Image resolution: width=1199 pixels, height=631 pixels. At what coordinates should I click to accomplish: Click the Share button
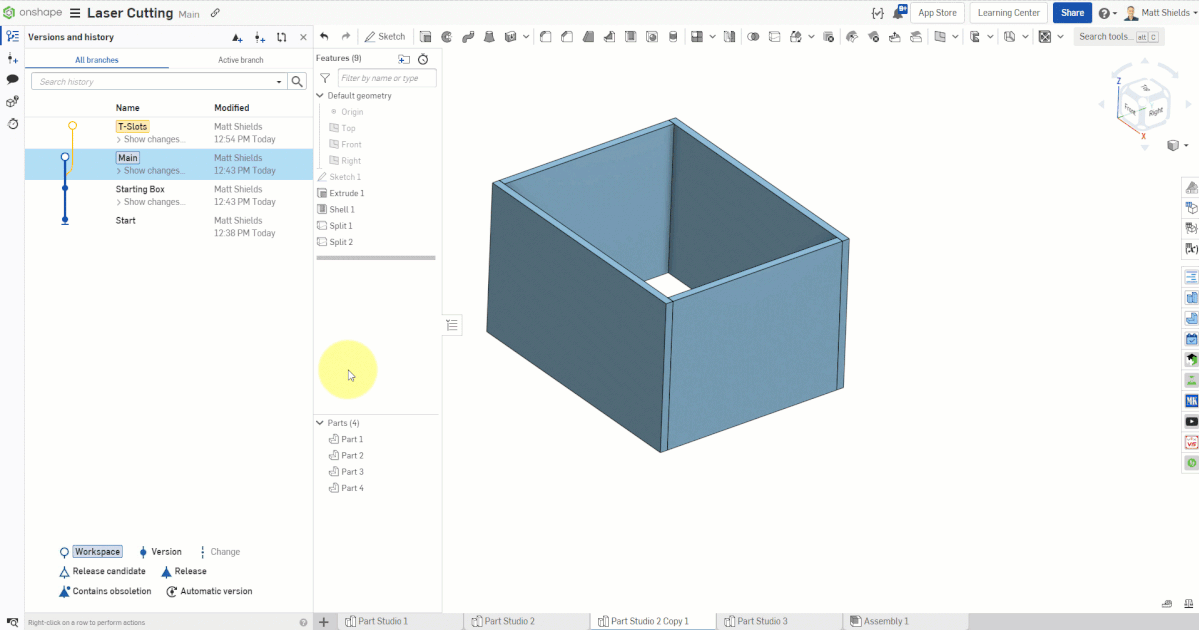point(1072,13)
